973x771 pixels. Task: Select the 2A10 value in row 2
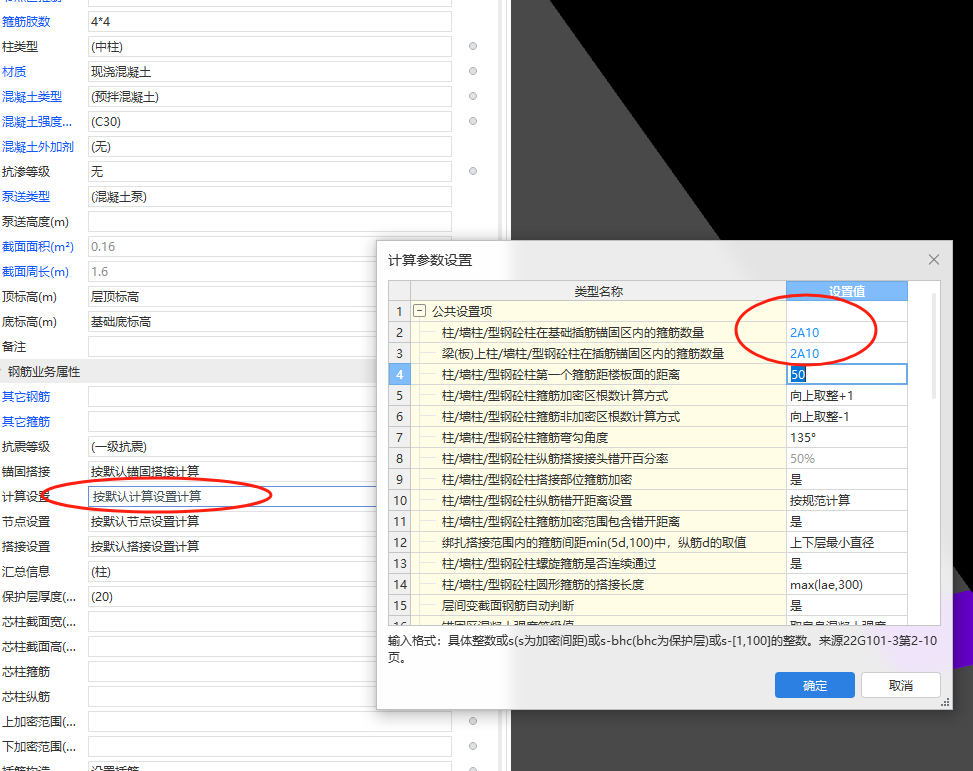point(846,333)
